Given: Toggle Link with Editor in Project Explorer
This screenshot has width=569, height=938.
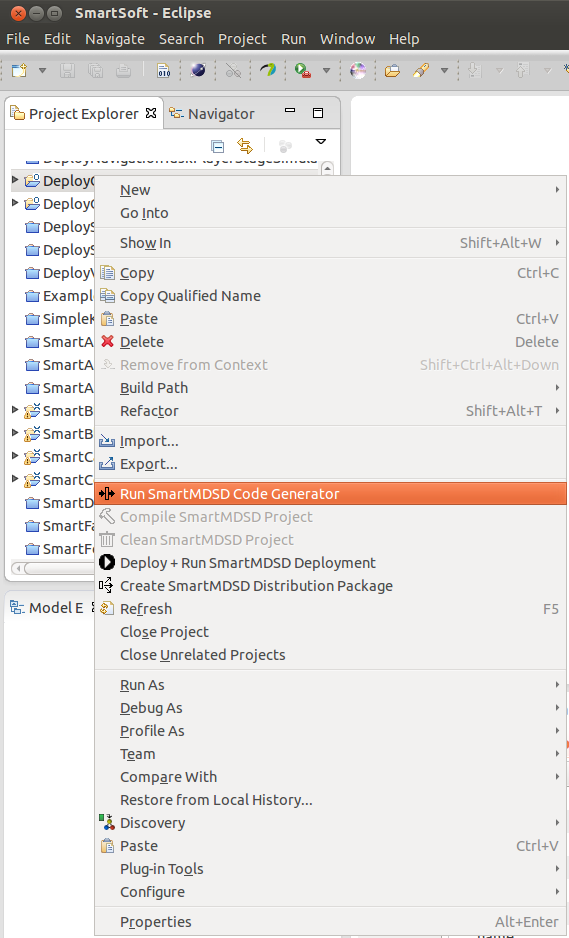Looking at the screenshot, I should [x=245, y=146].
